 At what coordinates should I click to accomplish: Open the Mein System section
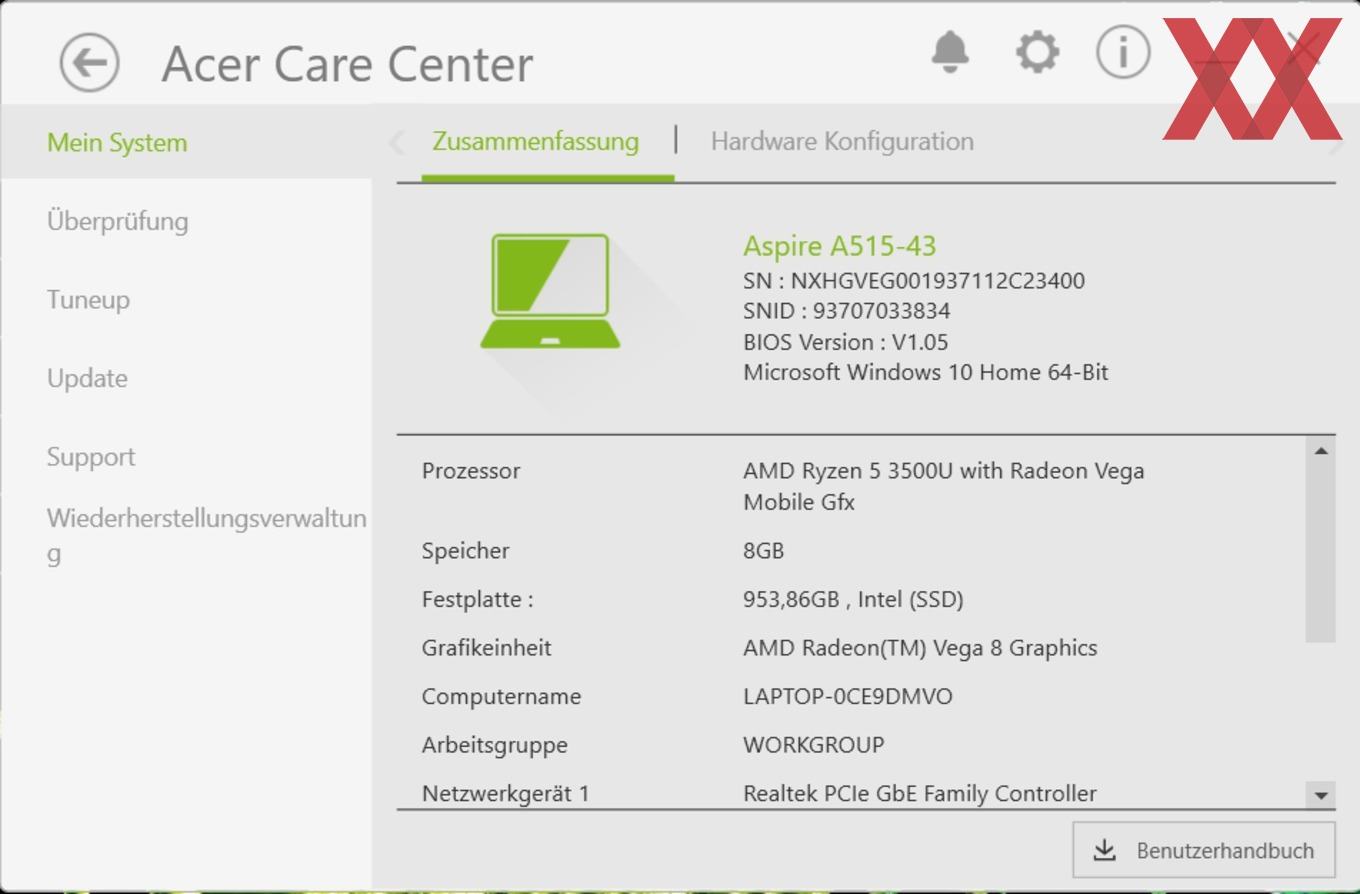[x=186, y=142]
